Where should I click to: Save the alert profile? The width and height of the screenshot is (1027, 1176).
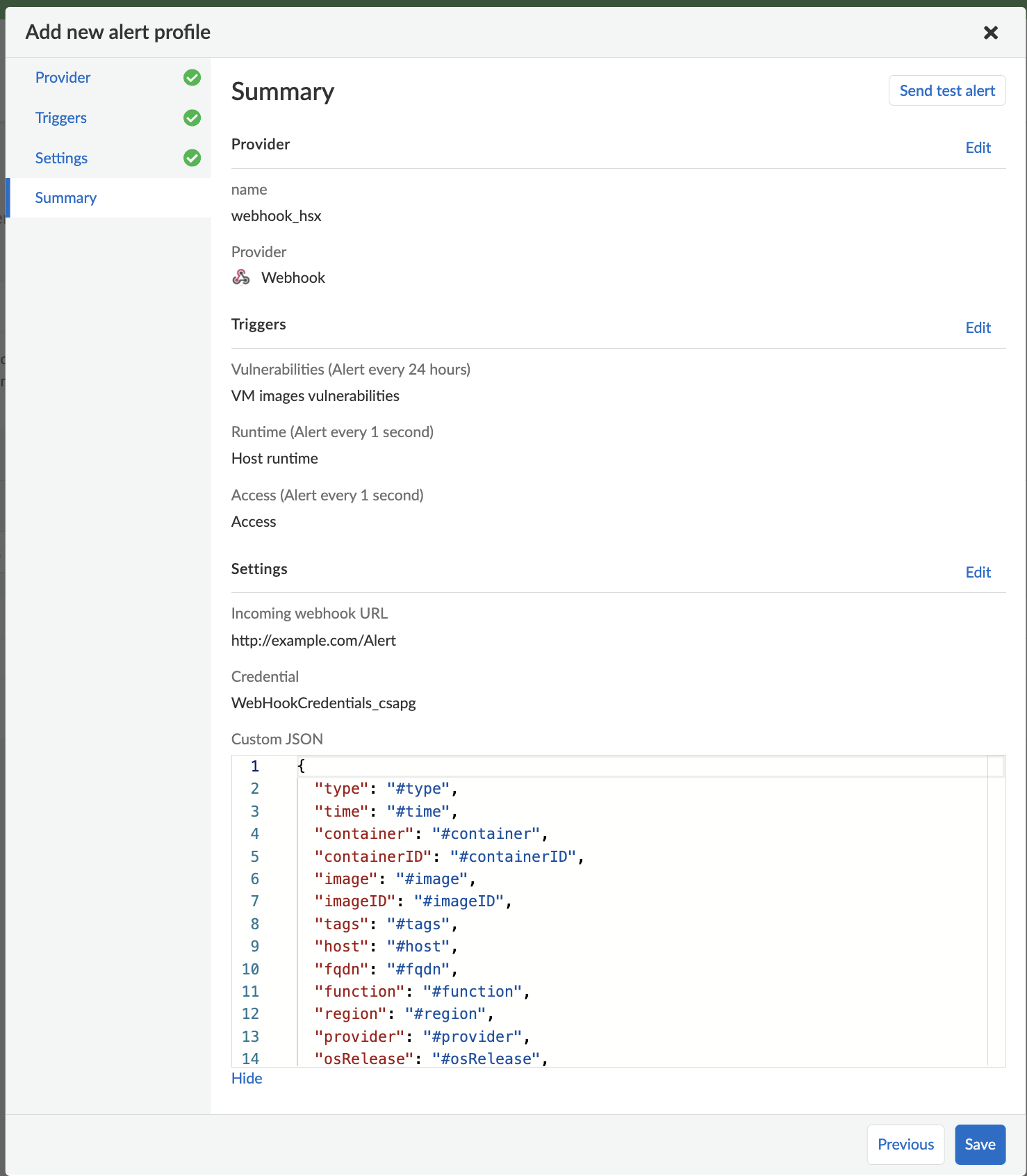coord(980,1144)
